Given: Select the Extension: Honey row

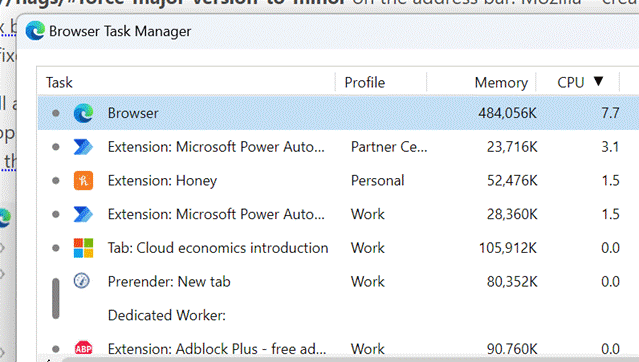Looking at the screenshot, I should [338, 181].
